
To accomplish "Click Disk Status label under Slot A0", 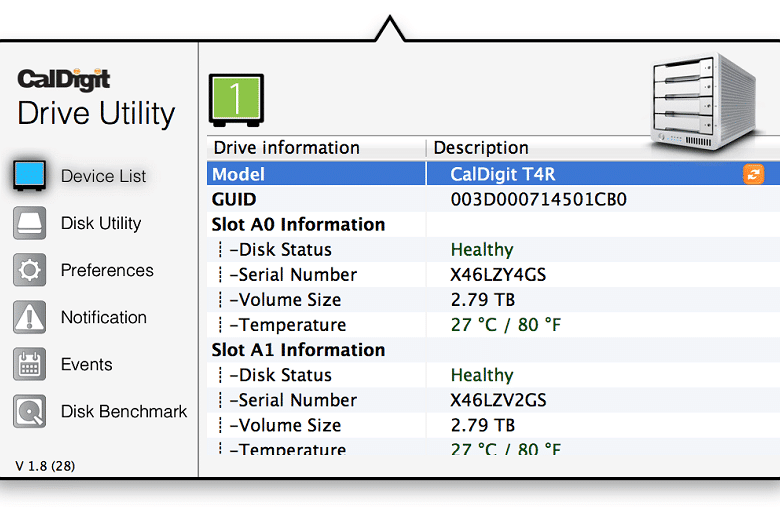I will coord(281,249).
